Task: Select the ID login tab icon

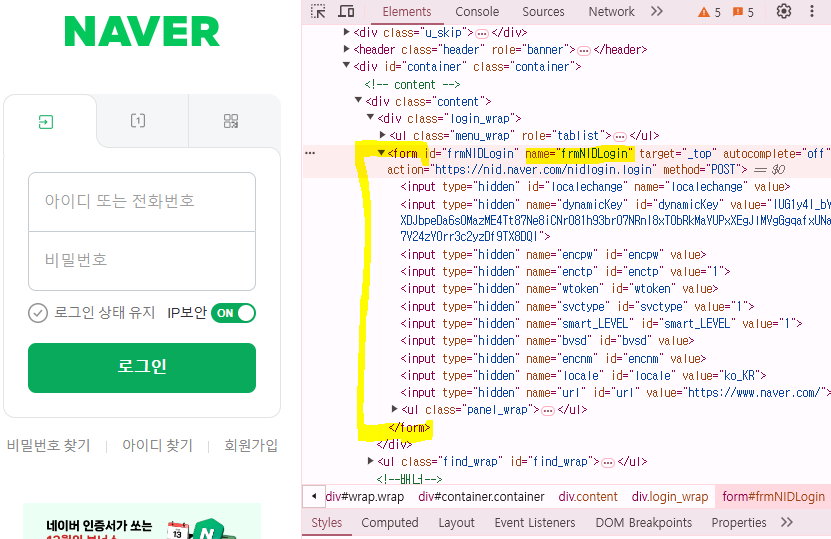Action: (46, 122)
